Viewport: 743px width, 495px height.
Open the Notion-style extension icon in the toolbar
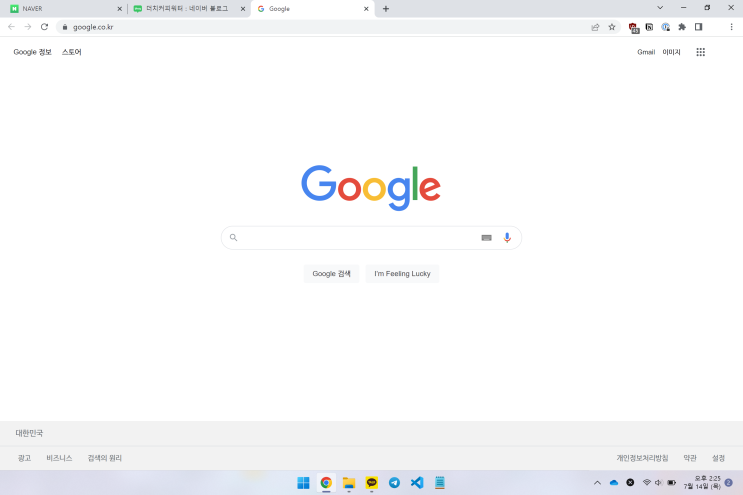(649, 27)
